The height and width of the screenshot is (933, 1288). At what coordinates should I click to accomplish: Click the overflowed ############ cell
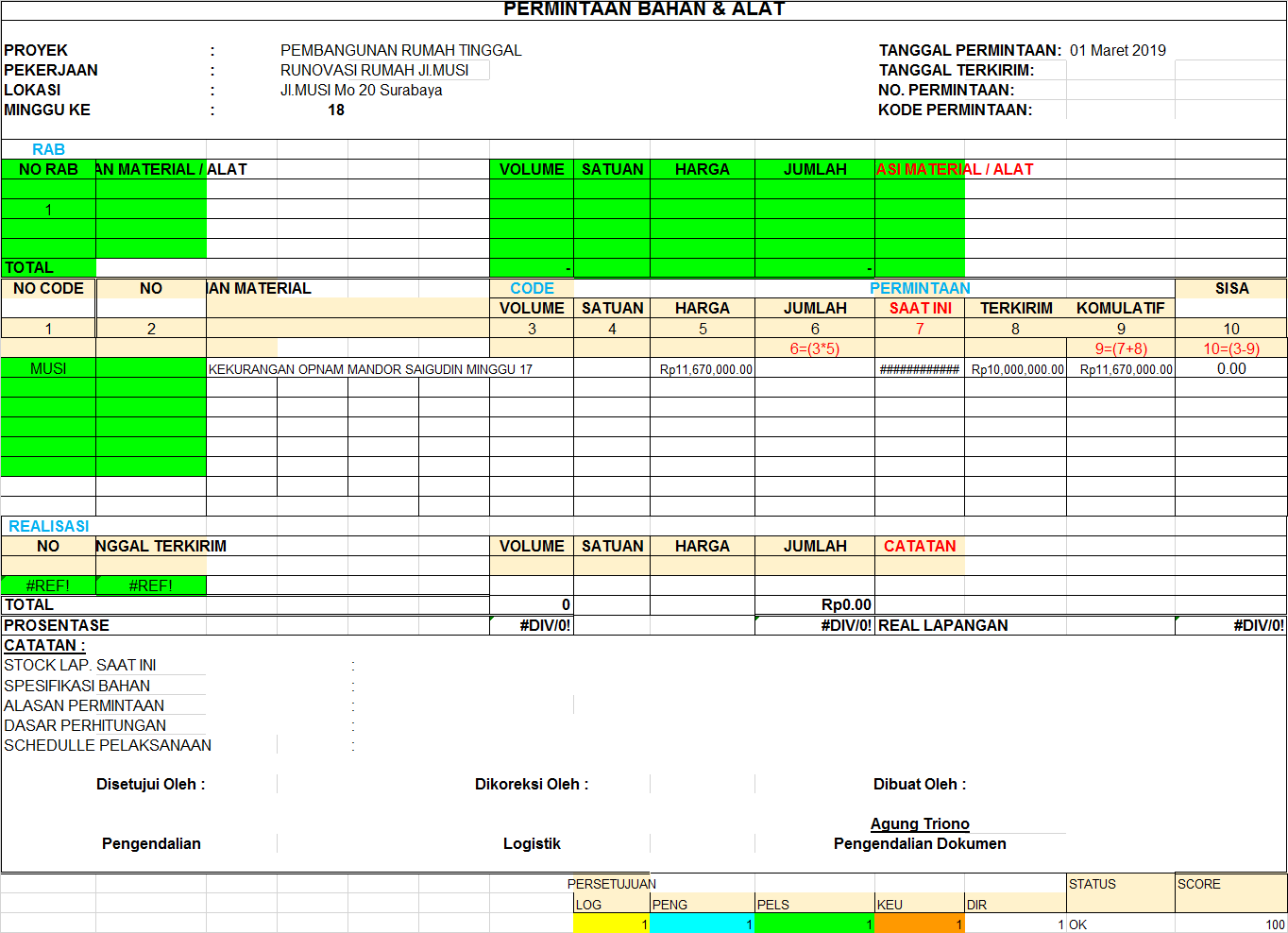click(920, 369)
